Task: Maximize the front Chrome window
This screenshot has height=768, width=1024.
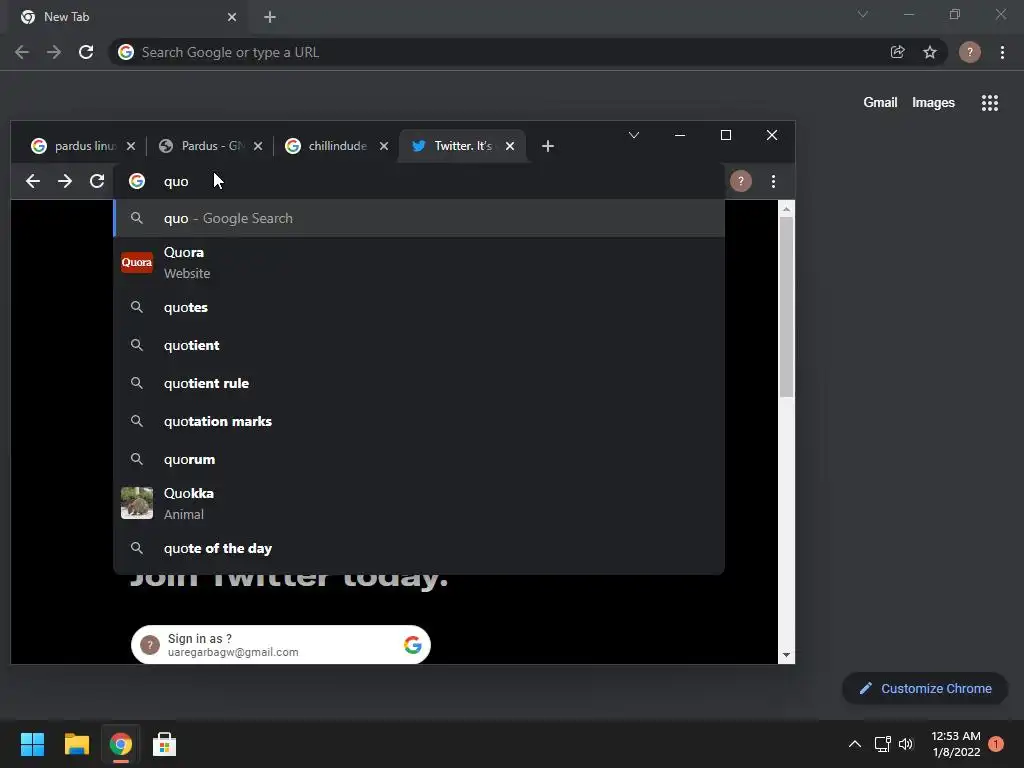Action: 726,135
